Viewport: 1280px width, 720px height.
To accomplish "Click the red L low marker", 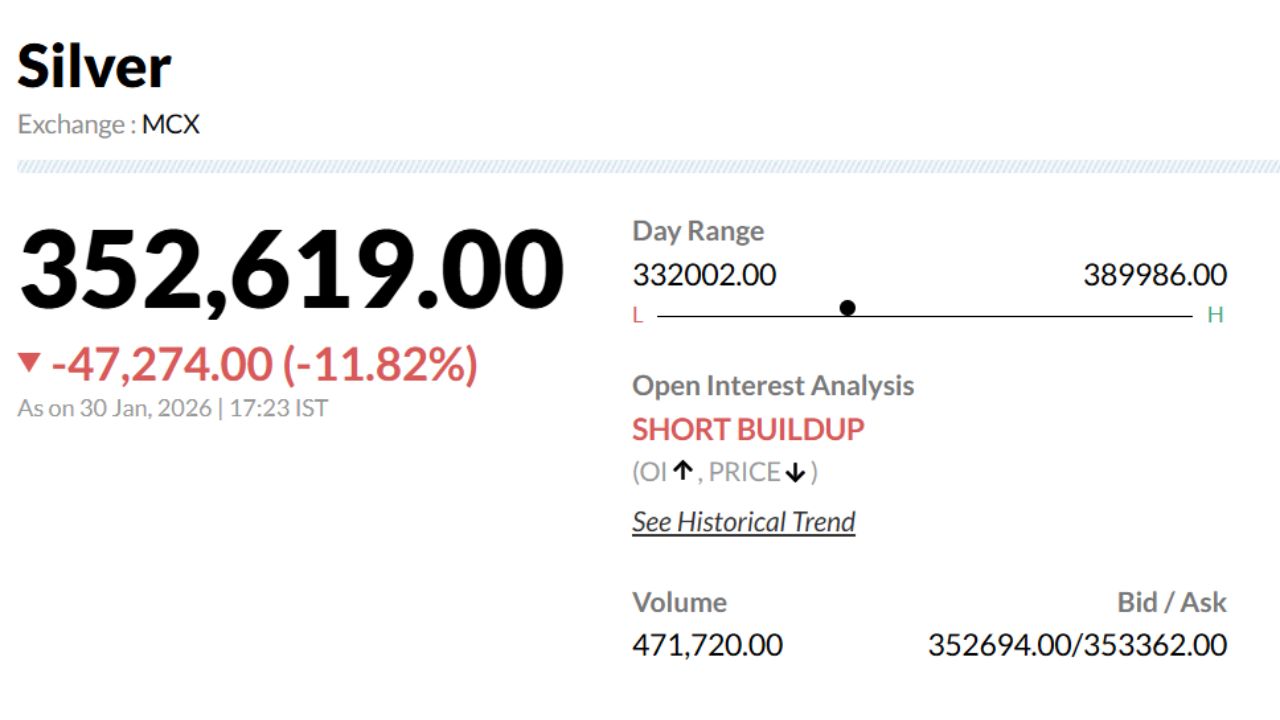I will (x=637, y=316).
